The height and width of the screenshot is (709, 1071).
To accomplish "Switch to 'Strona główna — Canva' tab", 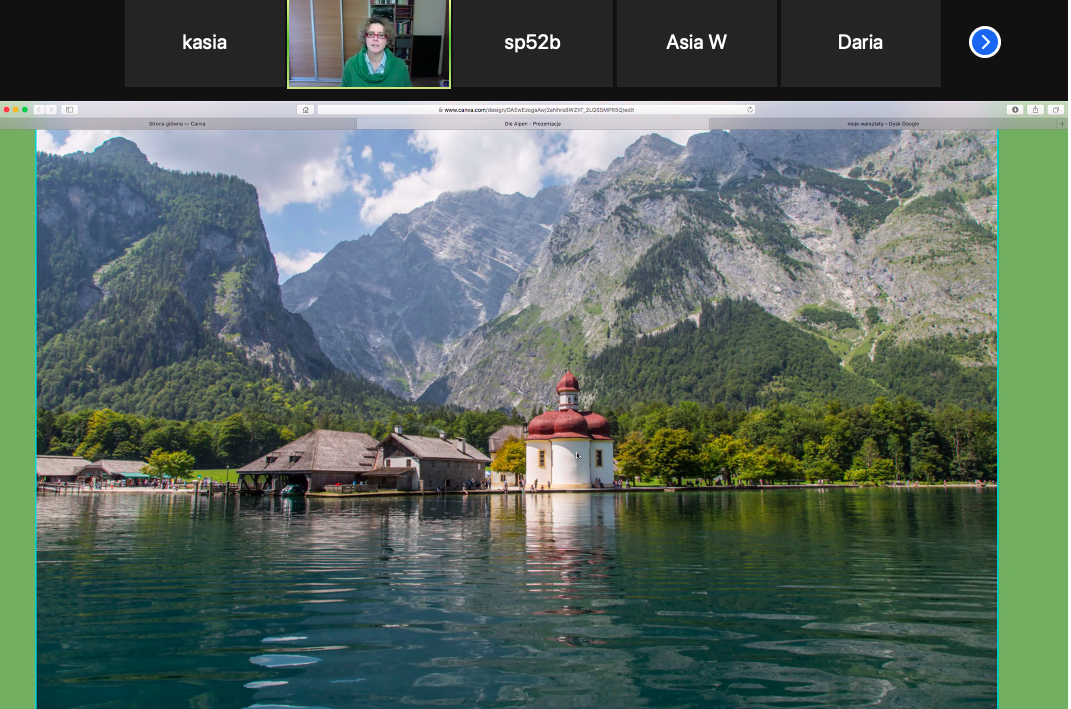I will pos(177,124).
